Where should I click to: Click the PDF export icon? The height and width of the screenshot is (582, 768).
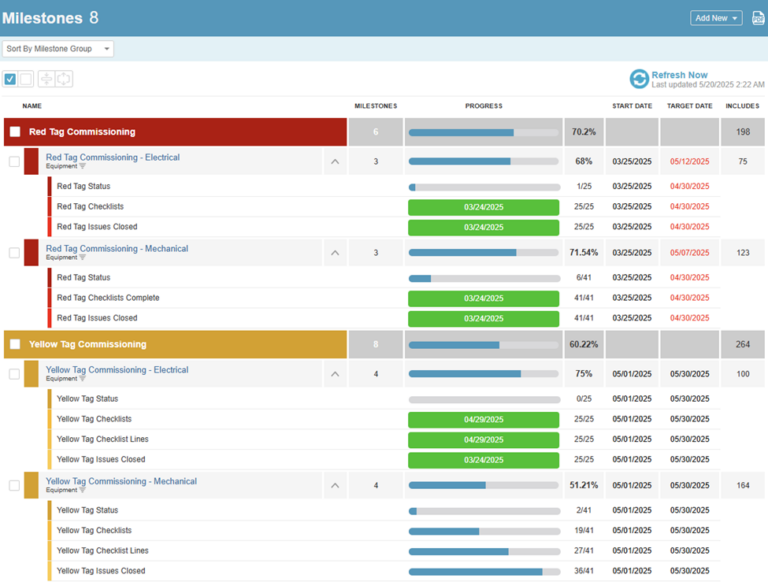[x=758, y=18]
